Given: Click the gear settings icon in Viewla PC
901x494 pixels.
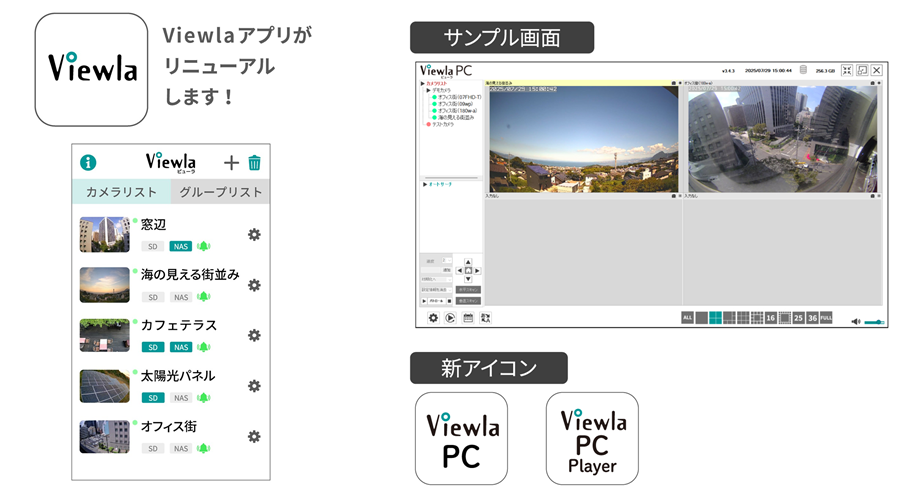Looking at the screenshot, I should (x=433, y=318).
